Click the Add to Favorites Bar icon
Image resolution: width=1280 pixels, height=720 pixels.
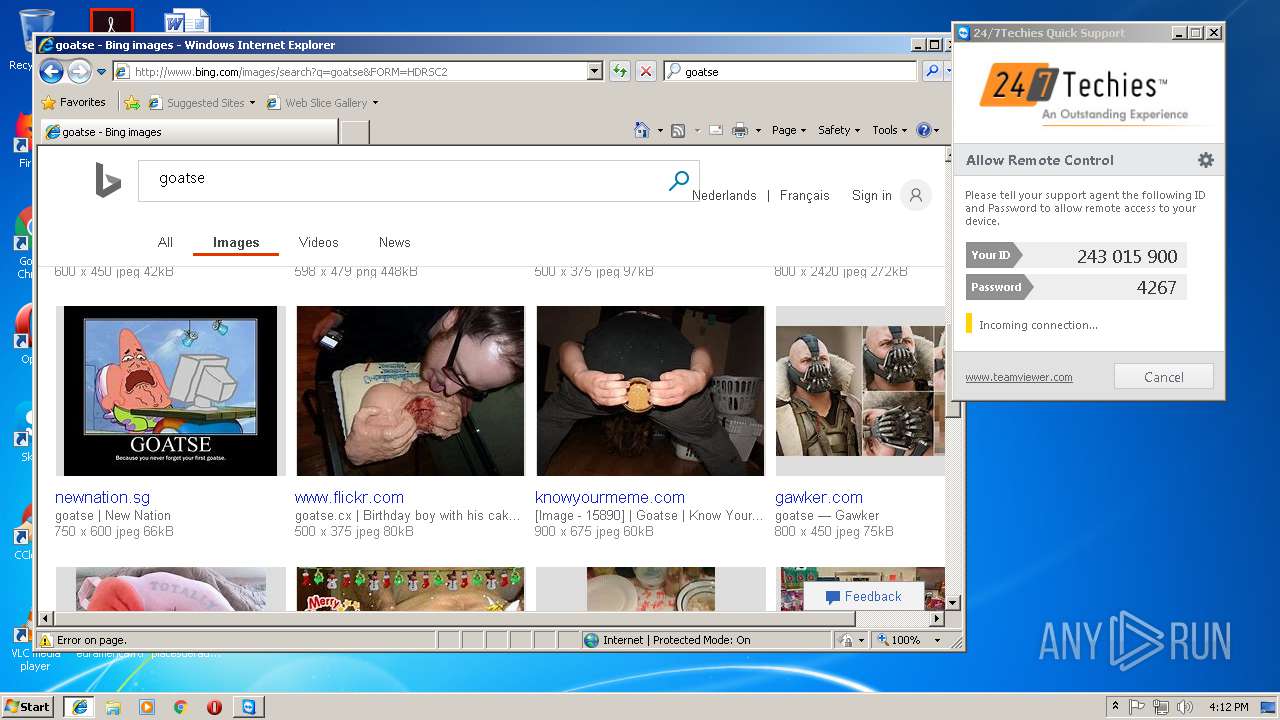point(132,102)
